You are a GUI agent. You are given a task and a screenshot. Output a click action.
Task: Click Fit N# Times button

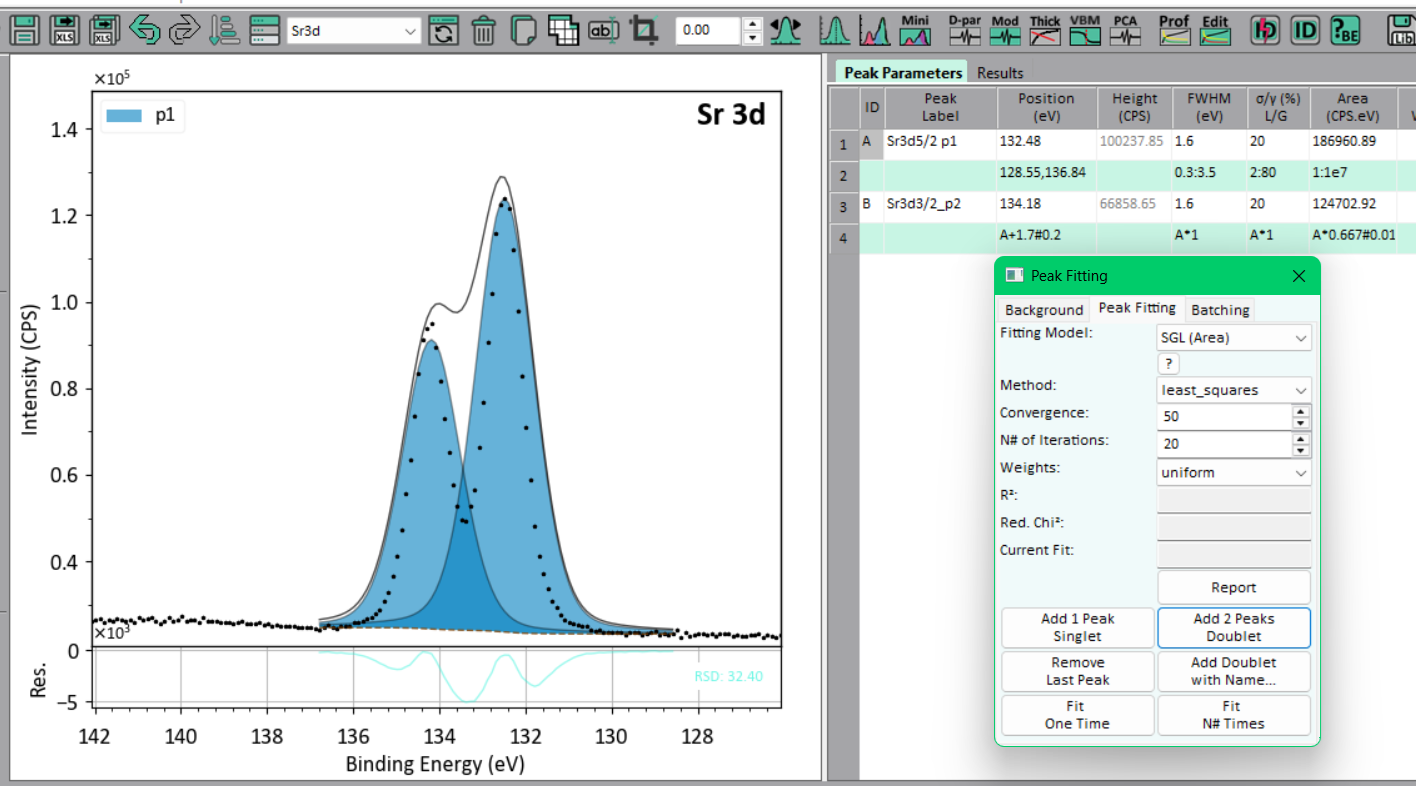click(x=1234, y=715)
